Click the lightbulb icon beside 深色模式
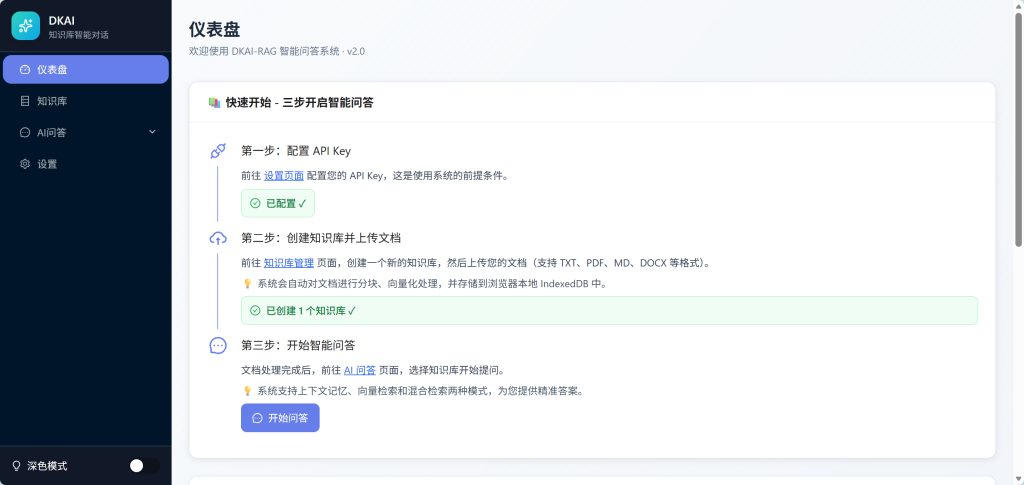The height and width of the screenshot is (485, 1024). pyautogui.click(x=17, y=465)
